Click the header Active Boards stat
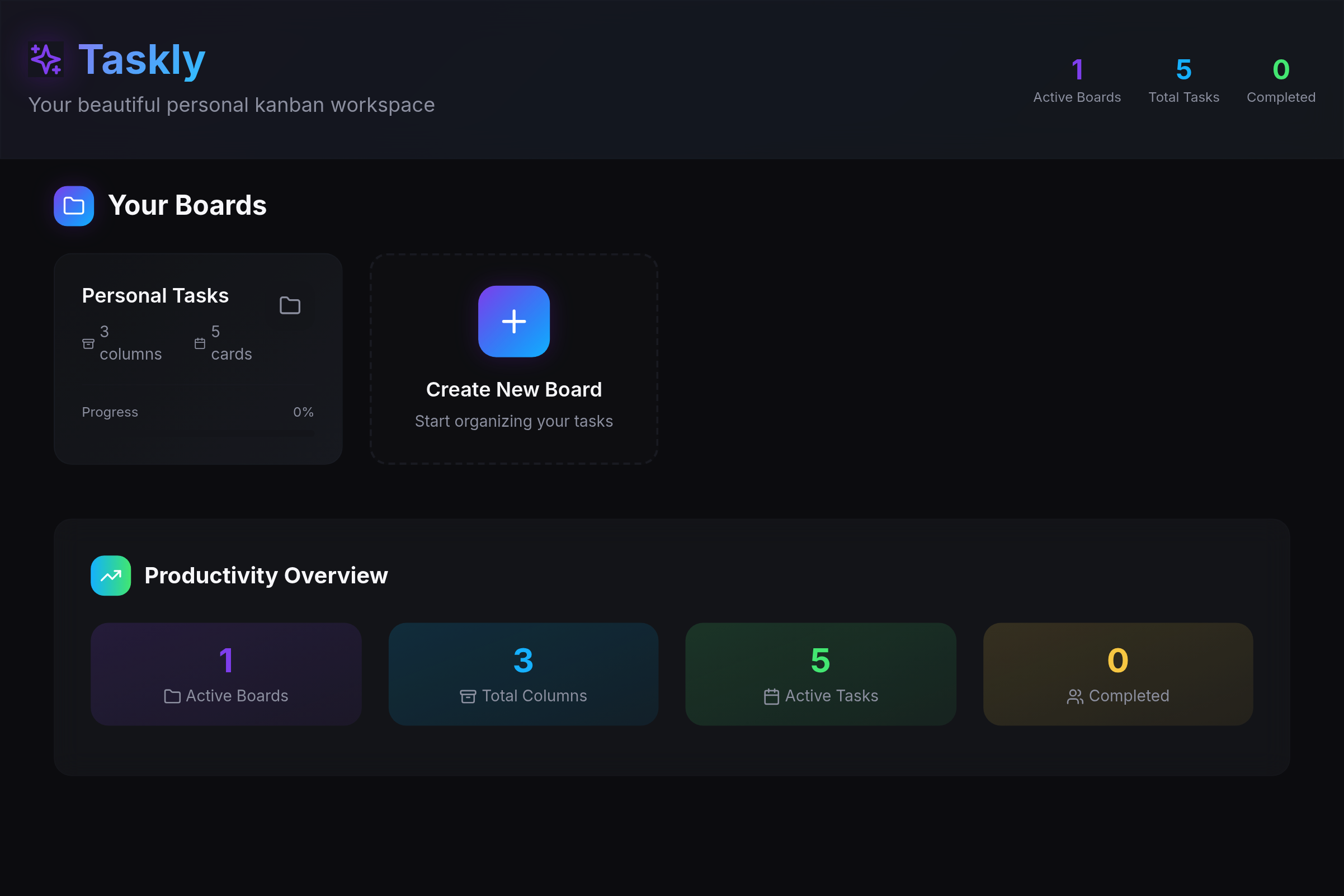Screen dimensions: 1344x896 tap(1077, 81)
